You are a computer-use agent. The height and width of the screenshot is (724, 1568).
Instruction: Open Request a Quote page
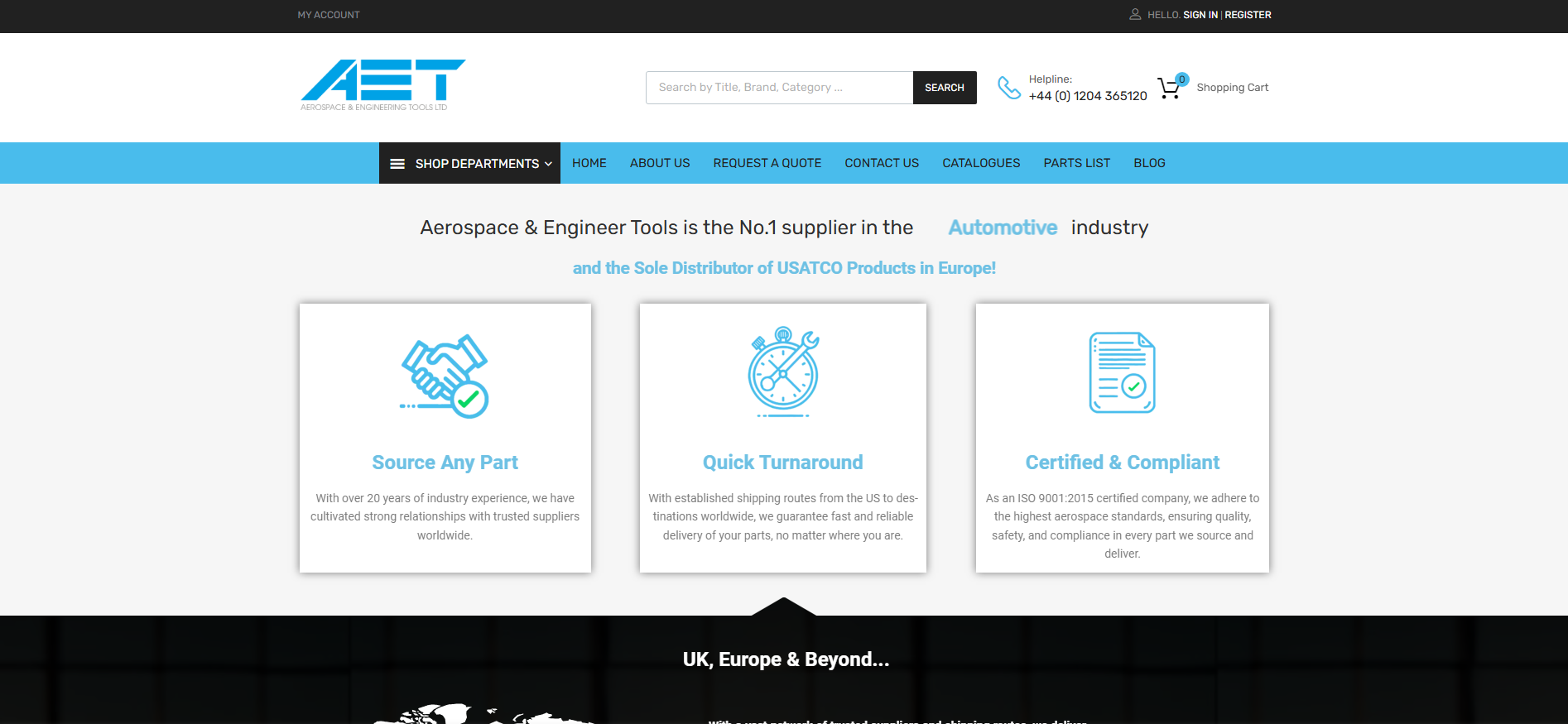(767, 163)
